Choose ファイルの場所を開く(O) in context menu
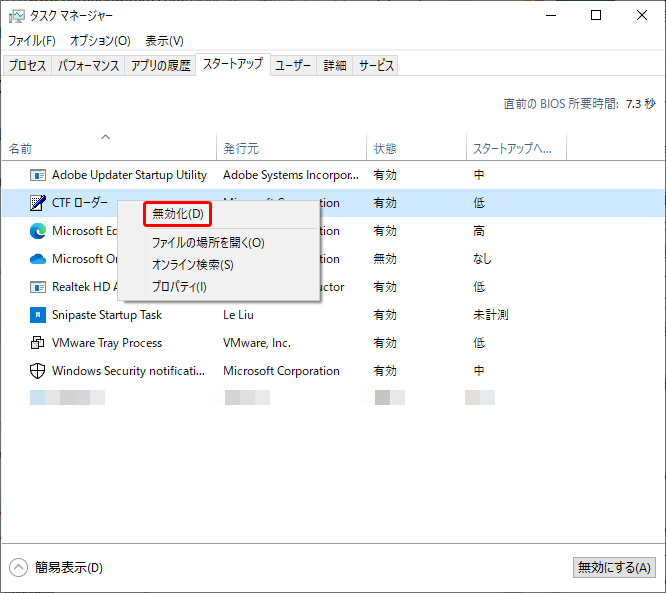666x593 pixels. point(208,243)
